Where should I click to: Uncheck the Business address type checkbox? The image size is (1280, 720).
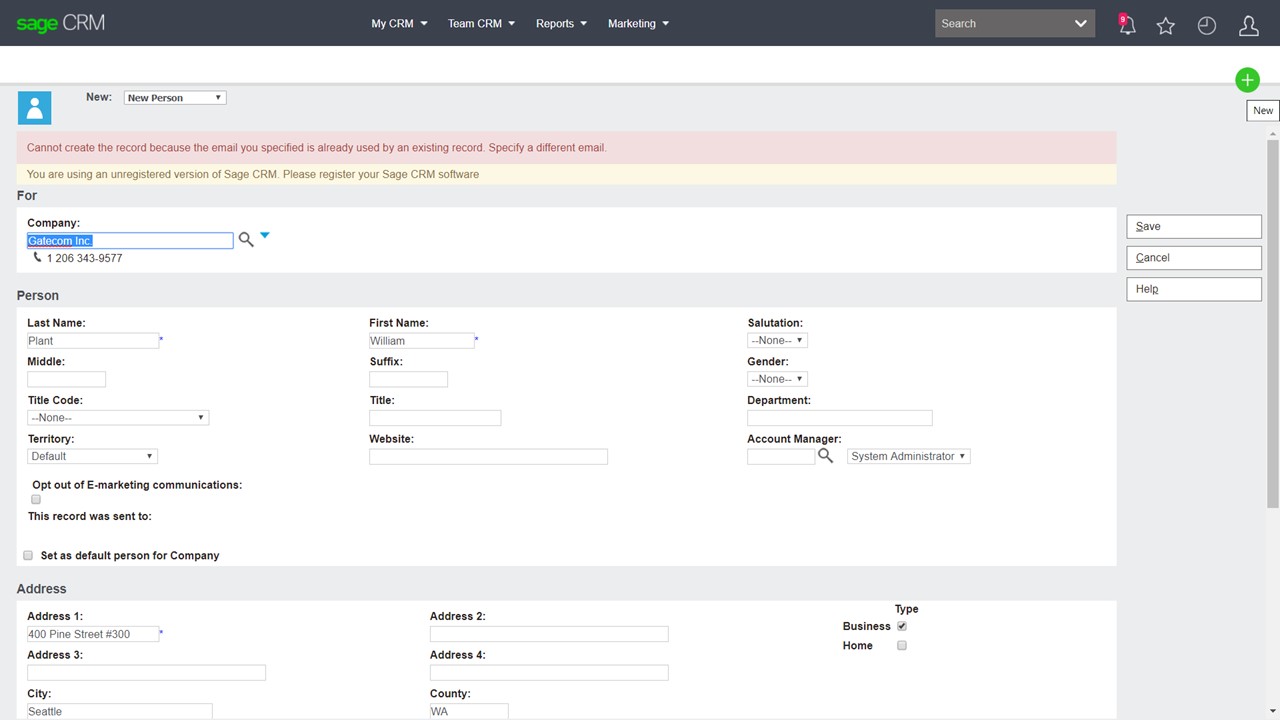click(901, 625)
